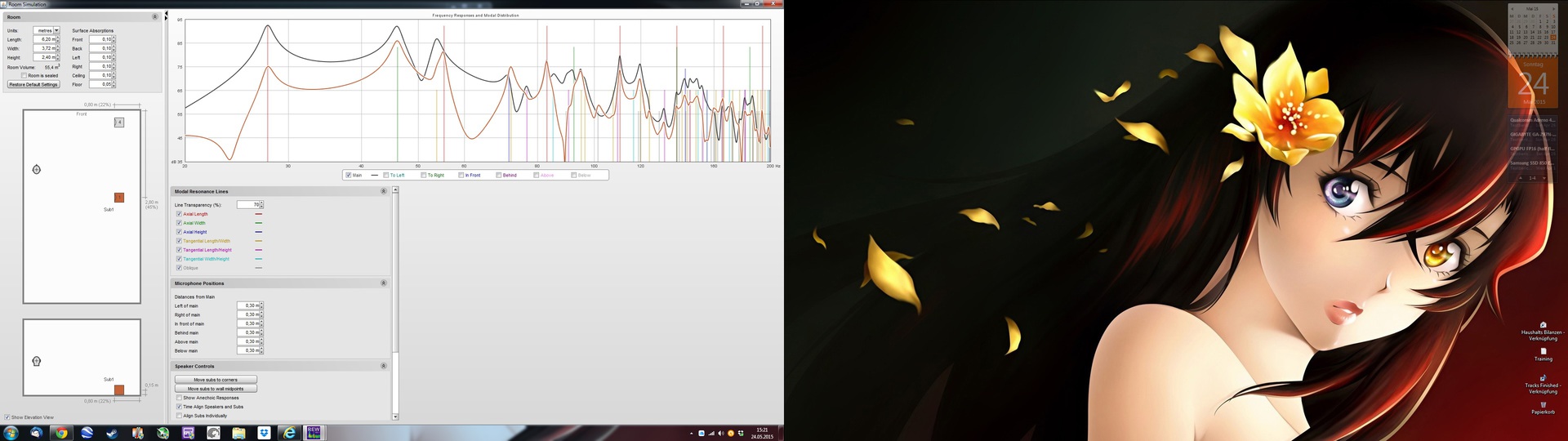The height and width of the screenshot is (441, 1568).
Task: Enable the In Front trace checkbox
Action: pos(461,175)
